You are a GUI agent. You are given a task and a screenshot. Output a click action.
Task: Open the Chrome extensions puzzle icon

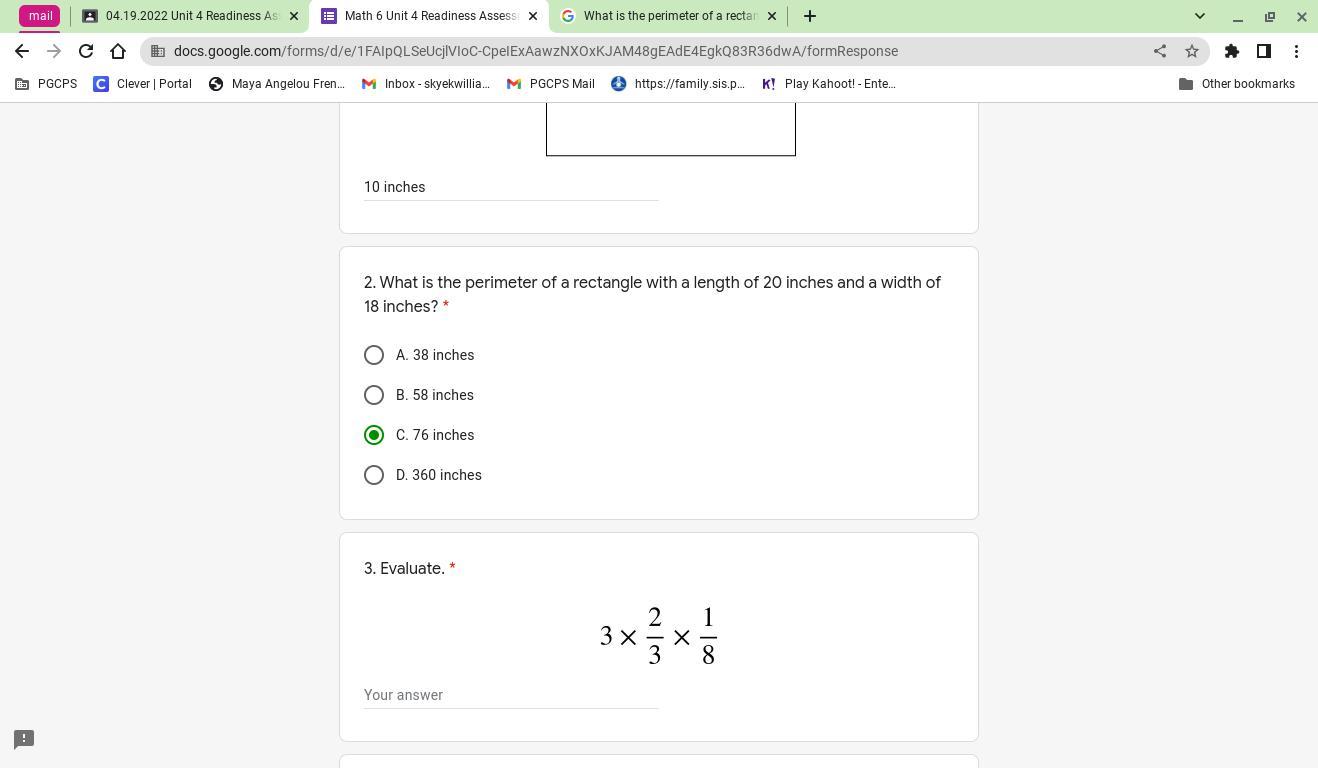click(x=1232, y=51)
